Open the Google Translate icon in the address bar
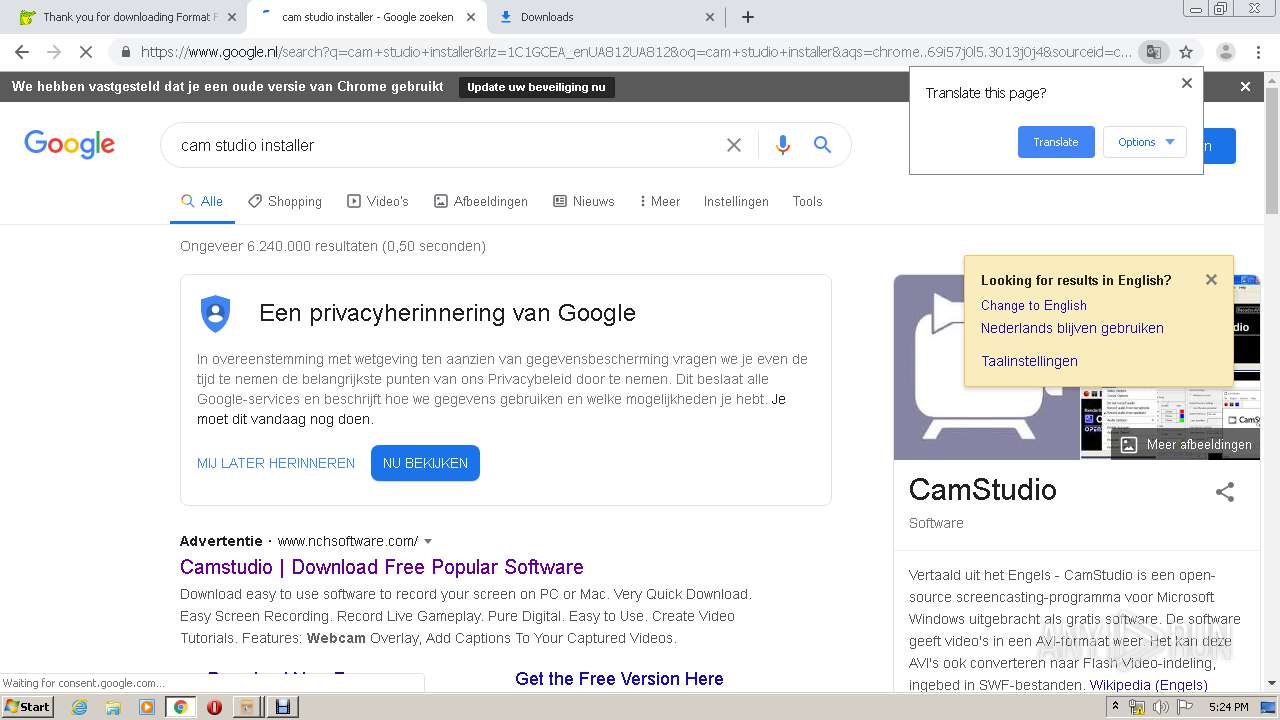Image resolution: width=1280 pixels, height=720 pixels. 1153,52
